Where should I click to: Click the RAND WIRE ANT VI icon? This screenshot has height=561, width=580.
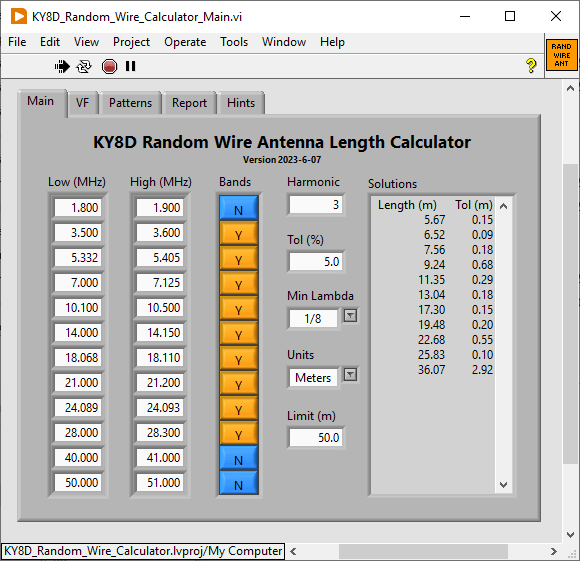[x=562, y=55]
